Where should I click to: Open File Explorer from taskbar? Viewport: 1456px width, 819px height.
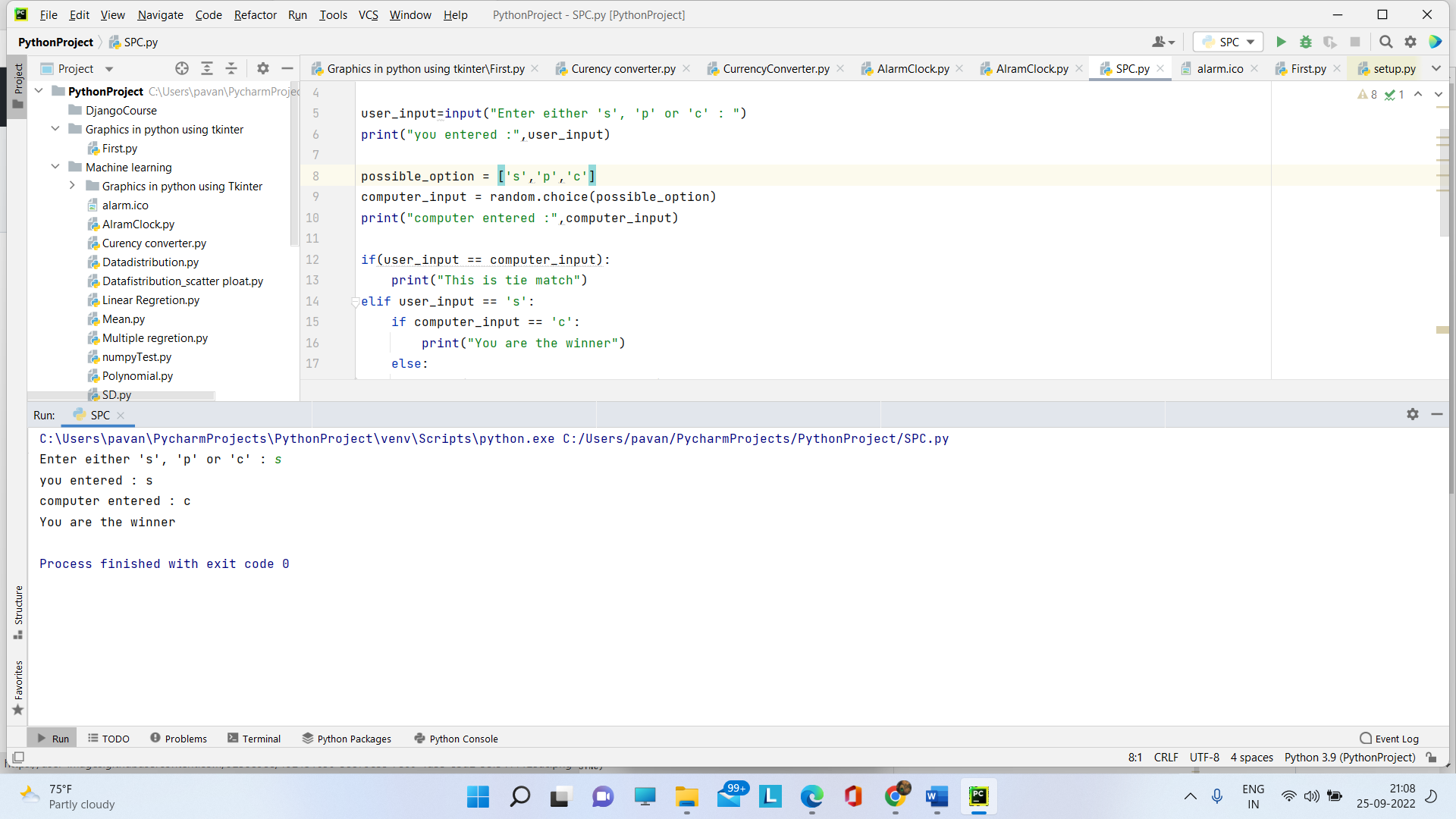click(x=686, y=796)
